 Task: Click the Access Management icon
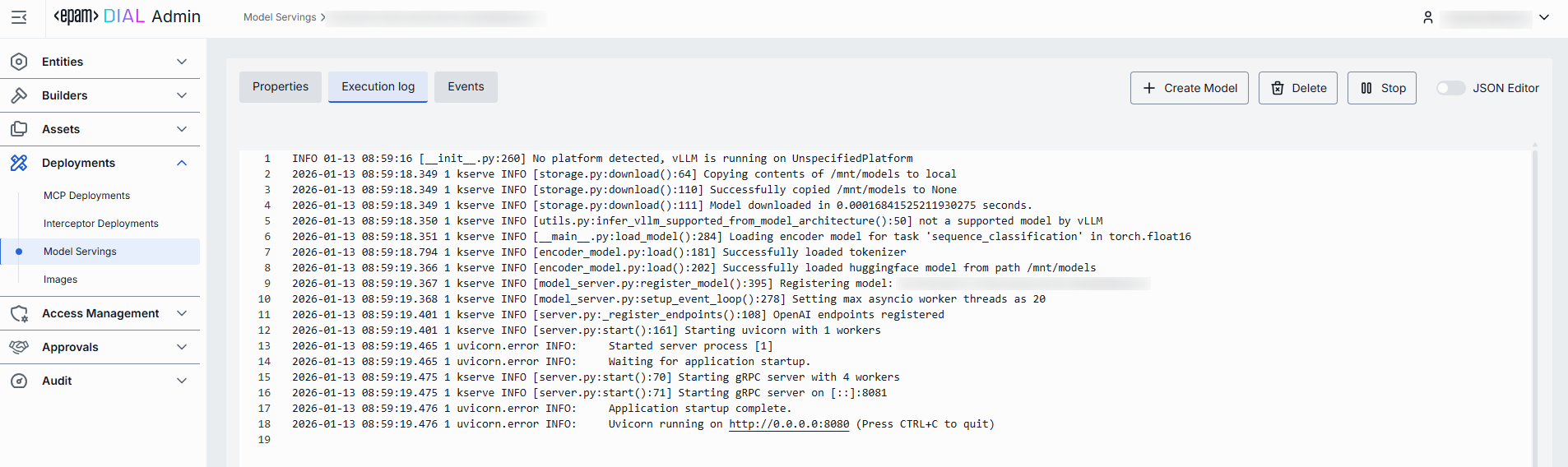(x=19, y=313)
